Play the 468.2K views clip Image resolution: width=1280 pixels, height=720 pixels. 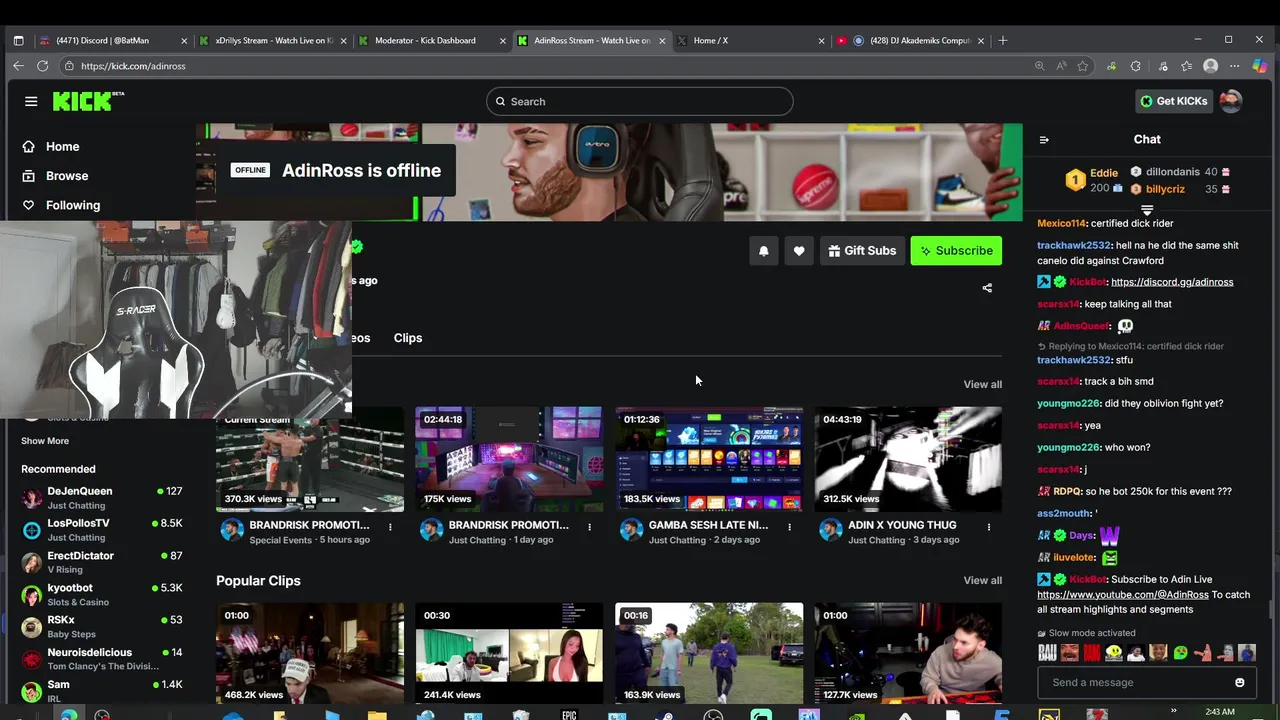[x=310, y=653]
